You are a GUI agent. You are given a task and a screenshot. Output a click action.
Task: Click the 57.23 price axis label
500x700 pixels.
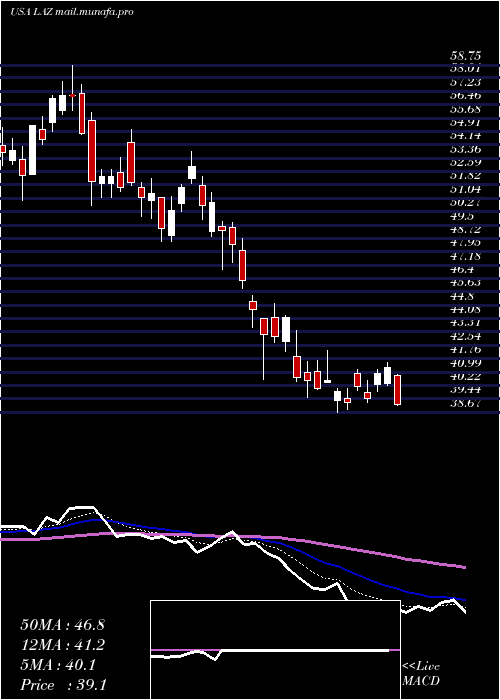(465, 82)
